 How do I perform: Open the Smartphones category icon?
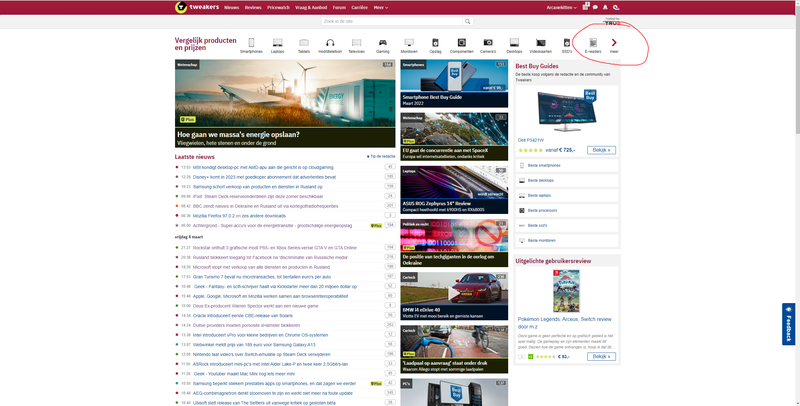click(x=251, y=43)
